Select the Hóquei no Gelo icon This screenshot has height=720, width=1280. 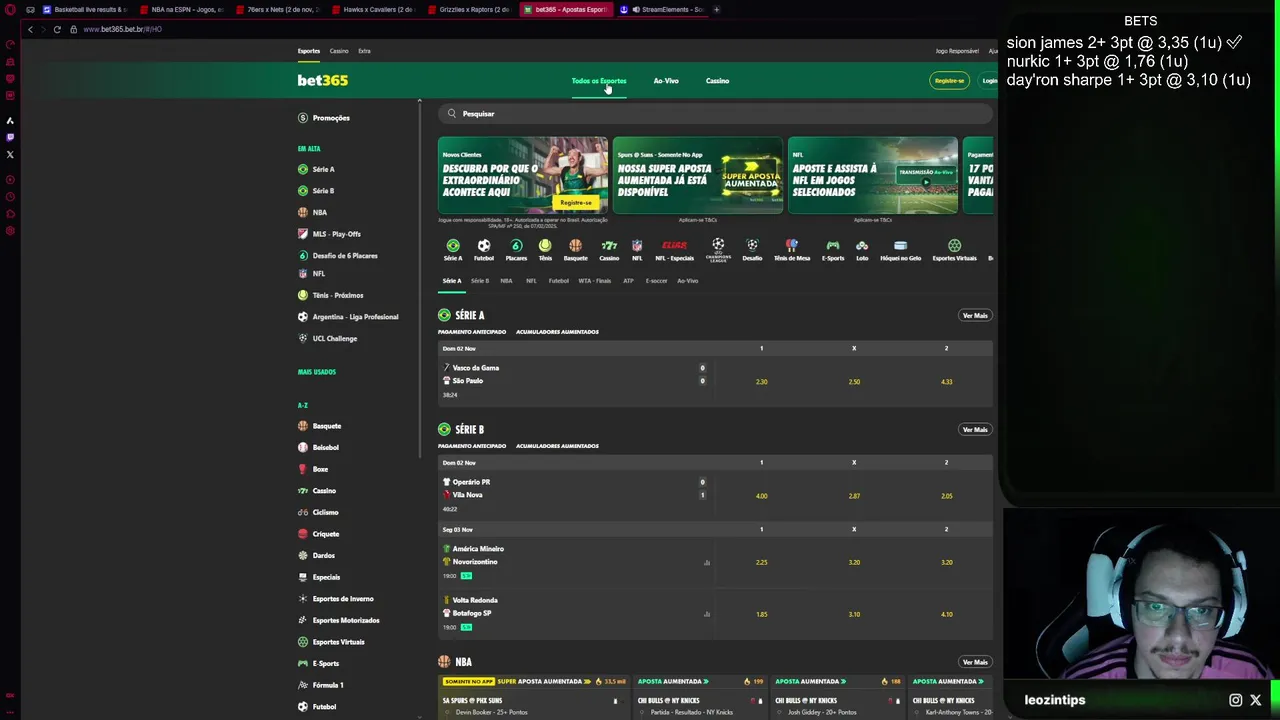[900, 245]
